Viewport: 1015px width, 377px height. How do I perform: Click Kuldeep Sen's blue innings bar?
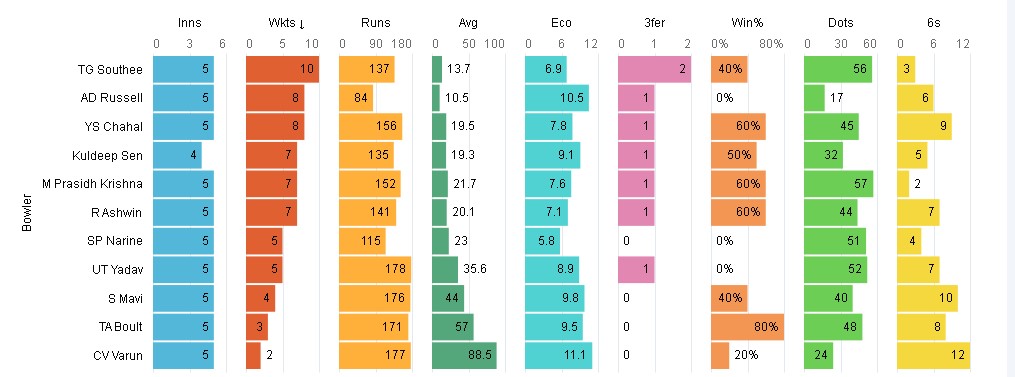[177, 155]
